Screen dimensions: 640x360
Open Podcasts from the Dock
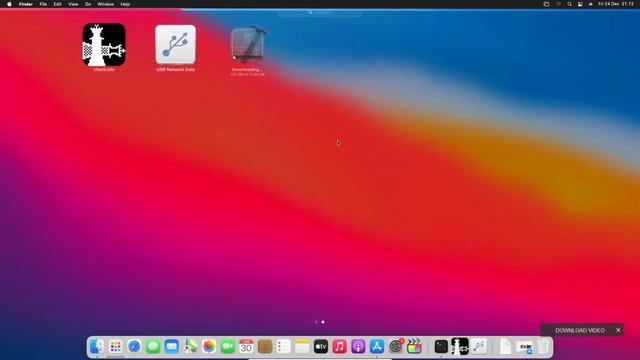tap(358, 347)
